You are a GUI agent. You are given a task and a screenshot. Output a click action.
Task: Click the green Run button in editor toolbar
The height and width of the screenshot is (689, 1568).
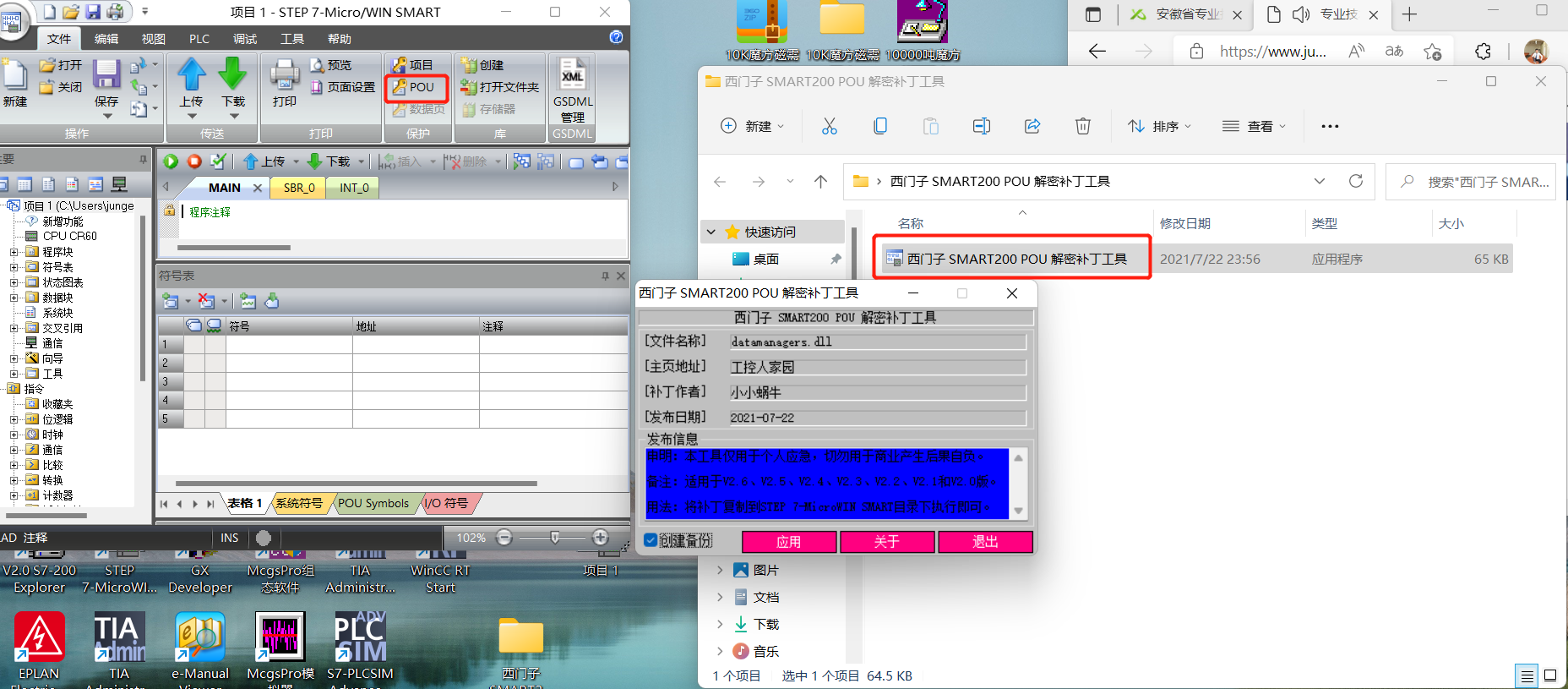point(171,161)
